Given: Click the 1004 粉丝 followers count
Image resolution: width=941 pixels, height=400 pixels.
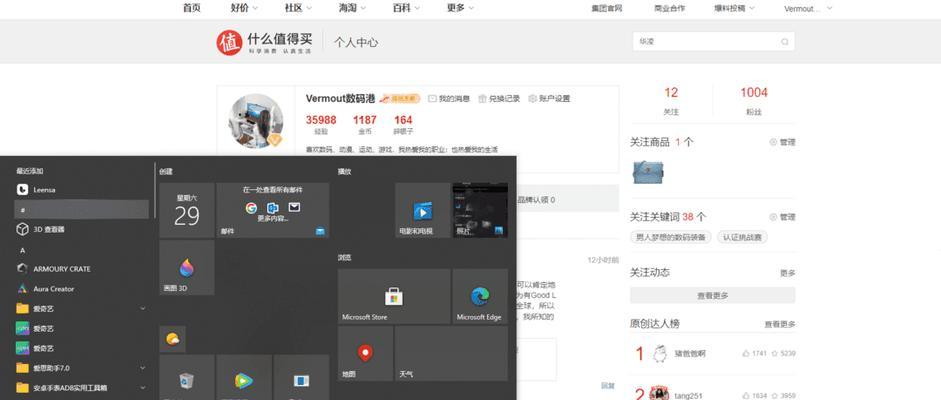Looking at the screenshot, I should click(754, 101).
